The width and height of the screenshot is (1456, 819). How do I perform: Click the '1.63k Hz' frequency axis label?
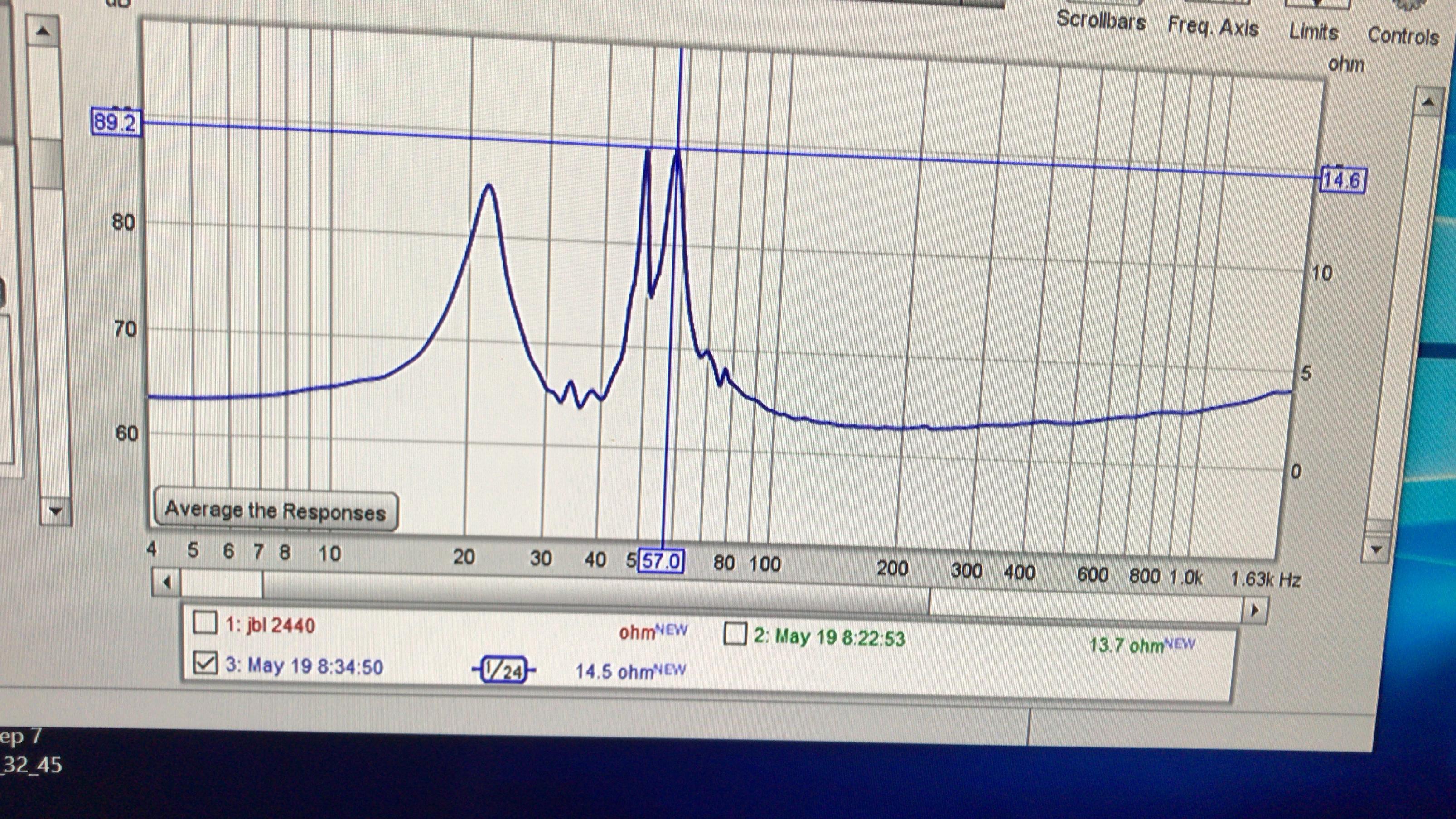pos(1266,579)
